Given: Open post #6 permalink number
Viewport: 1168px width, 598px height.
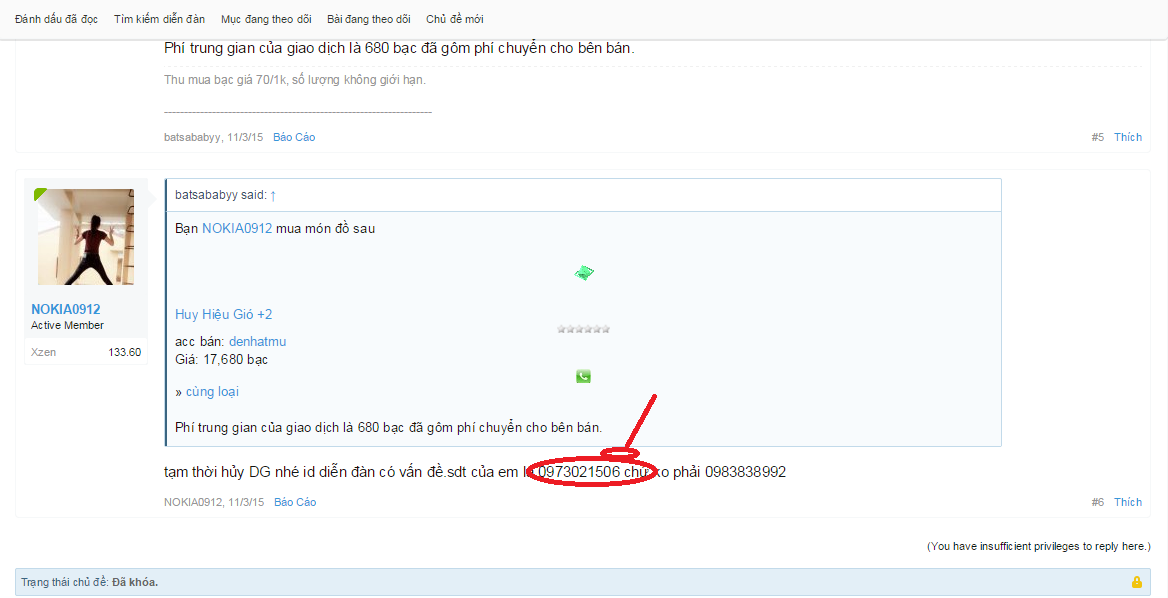Looking at the screenshot, I should coord(1098,502).
